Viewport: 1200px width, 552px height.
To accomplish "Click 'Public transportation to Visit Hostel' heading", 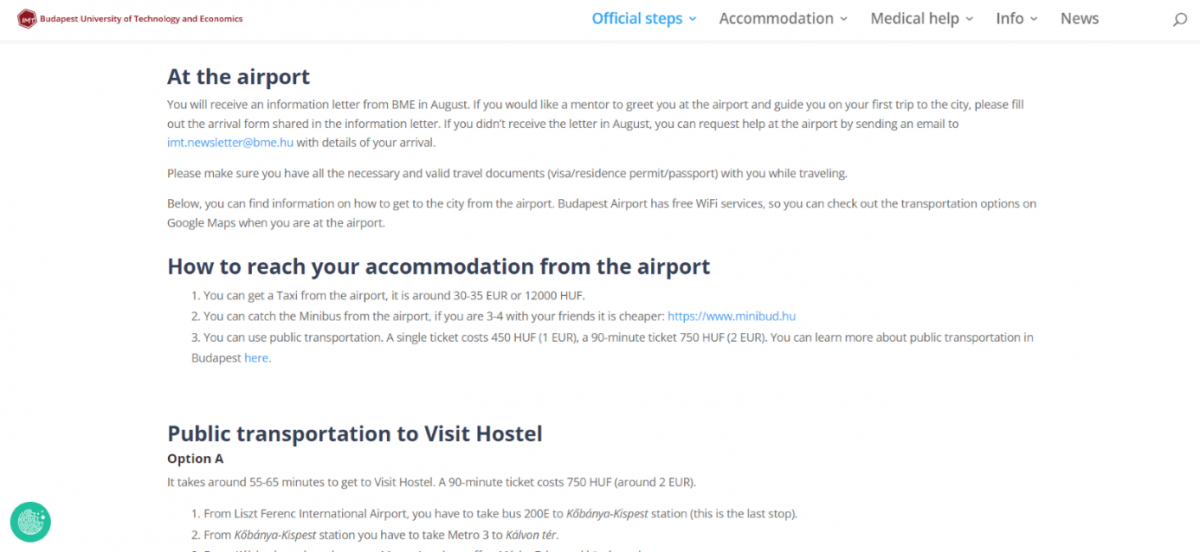I will pos(355,434).
